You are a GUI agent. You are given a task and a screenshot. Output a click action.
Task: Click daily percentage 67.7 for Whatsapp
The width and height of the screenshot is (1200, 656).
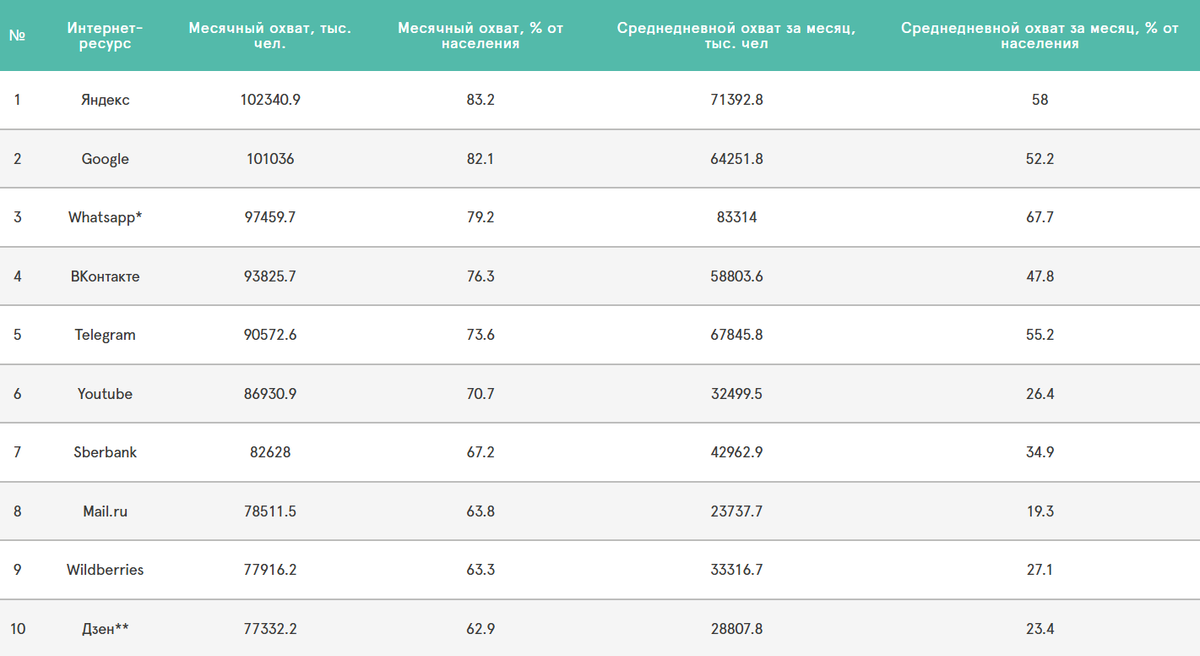pos(1040,217)
